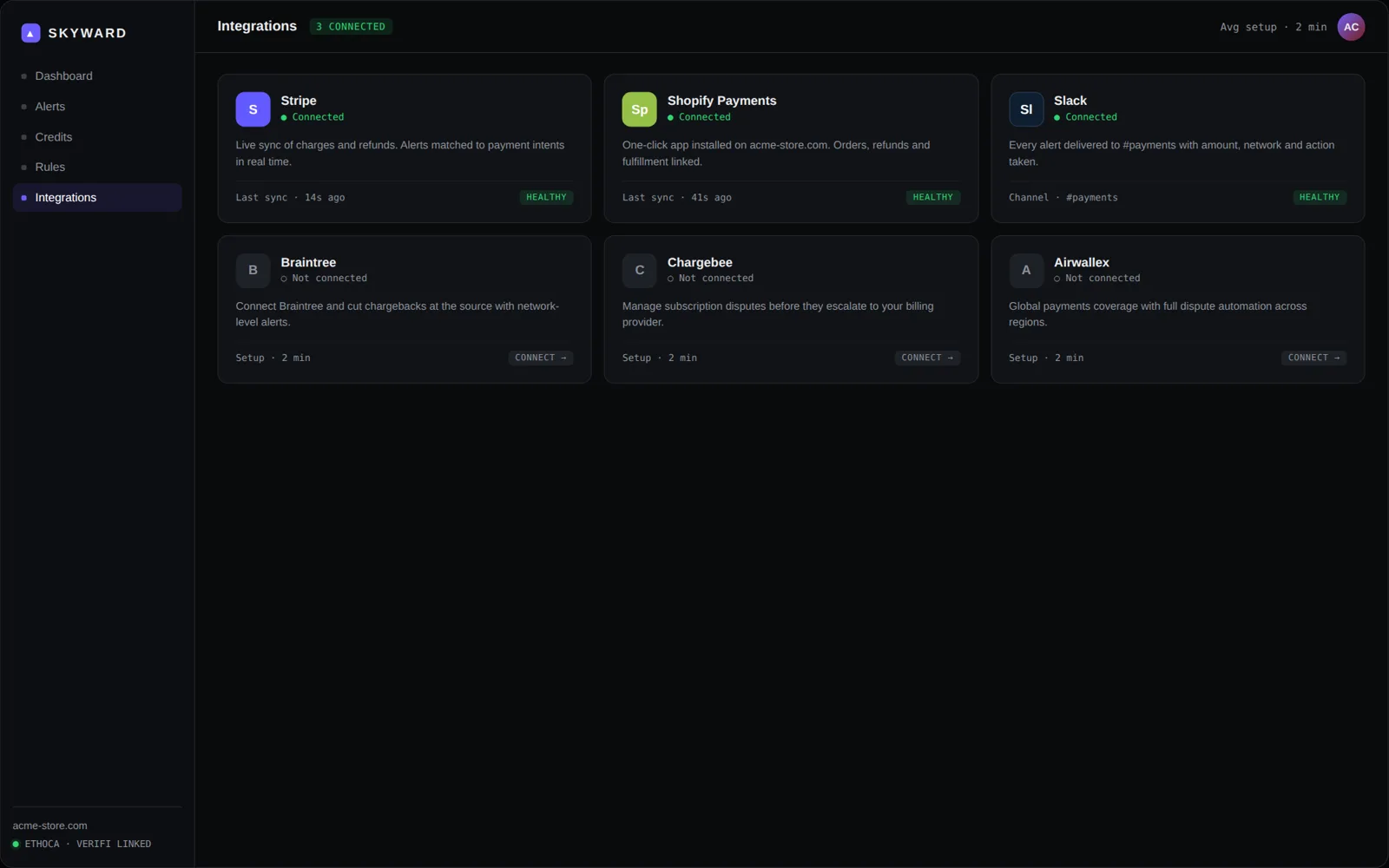Click Chargebee's Not connected status
This screenshot has height=868, width=1389.
click(710, 279)
